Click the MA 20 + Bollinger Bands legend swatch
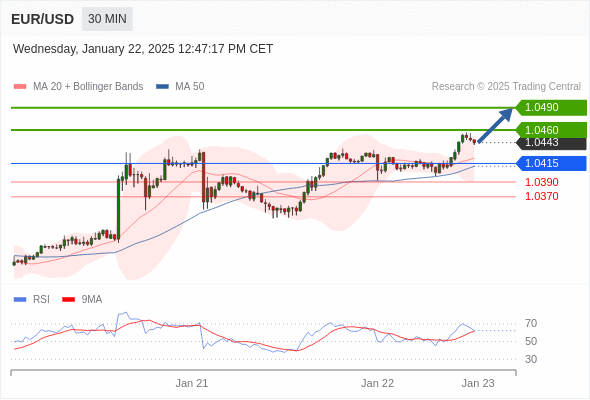590x400 pixels. click(x=20, y=87)
